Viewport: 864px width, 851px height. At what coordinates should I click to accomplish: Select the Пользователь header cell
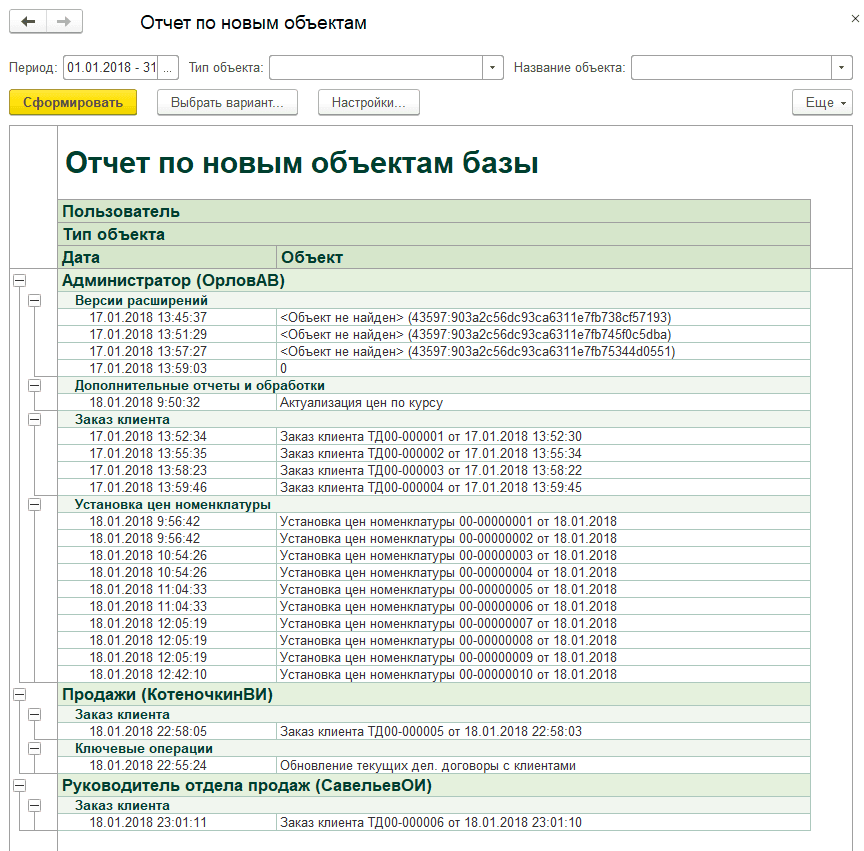point(434,211)
